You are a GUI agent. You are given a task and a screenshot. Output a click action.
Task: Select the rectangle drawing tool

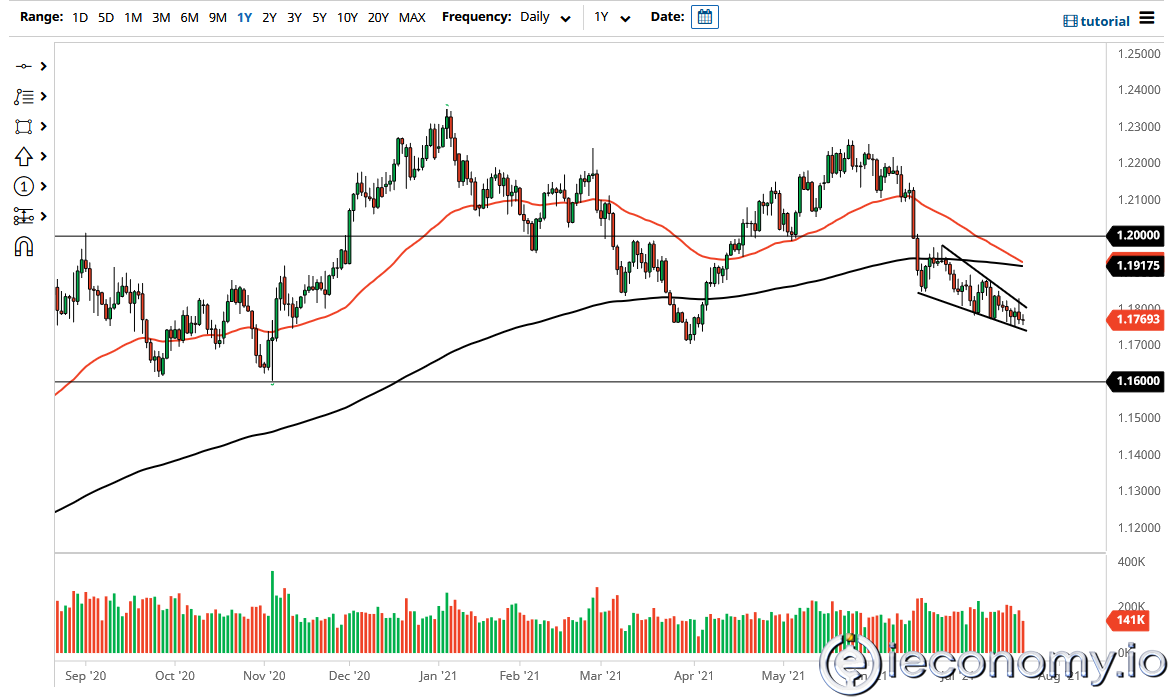tap(25, 126)
